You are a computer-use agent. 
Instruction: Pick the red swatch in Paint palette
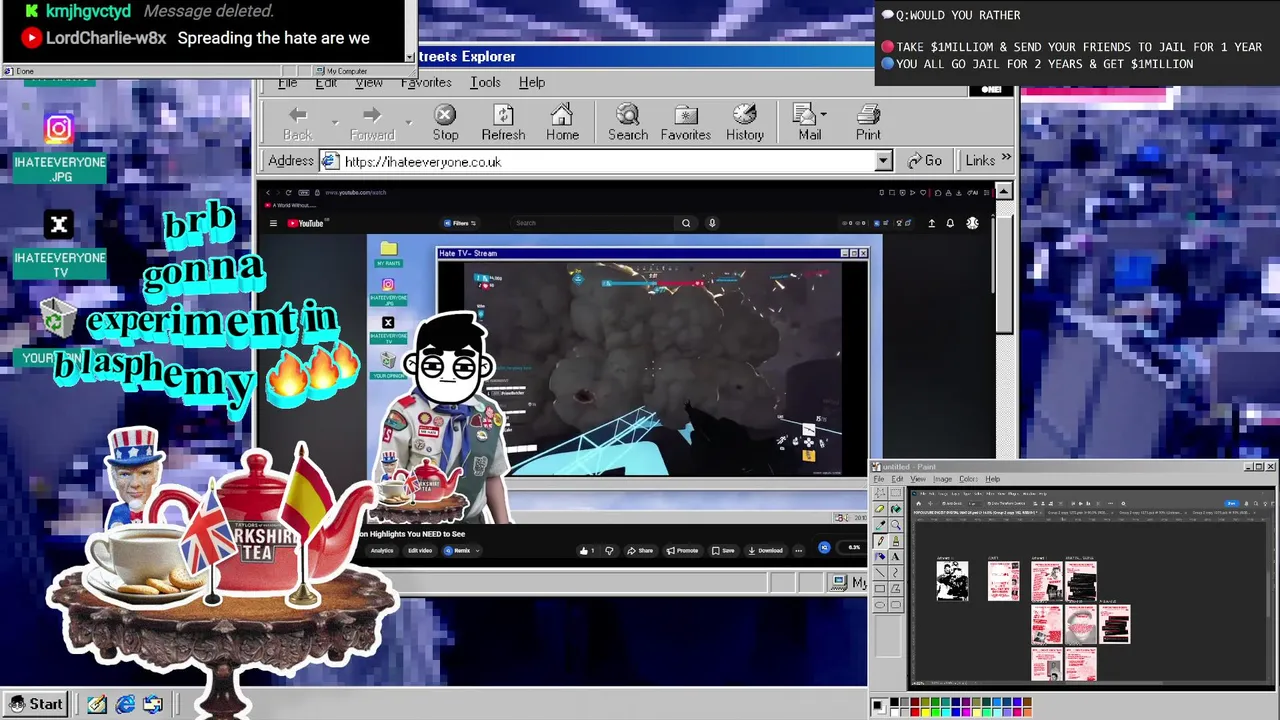point(915,712)
